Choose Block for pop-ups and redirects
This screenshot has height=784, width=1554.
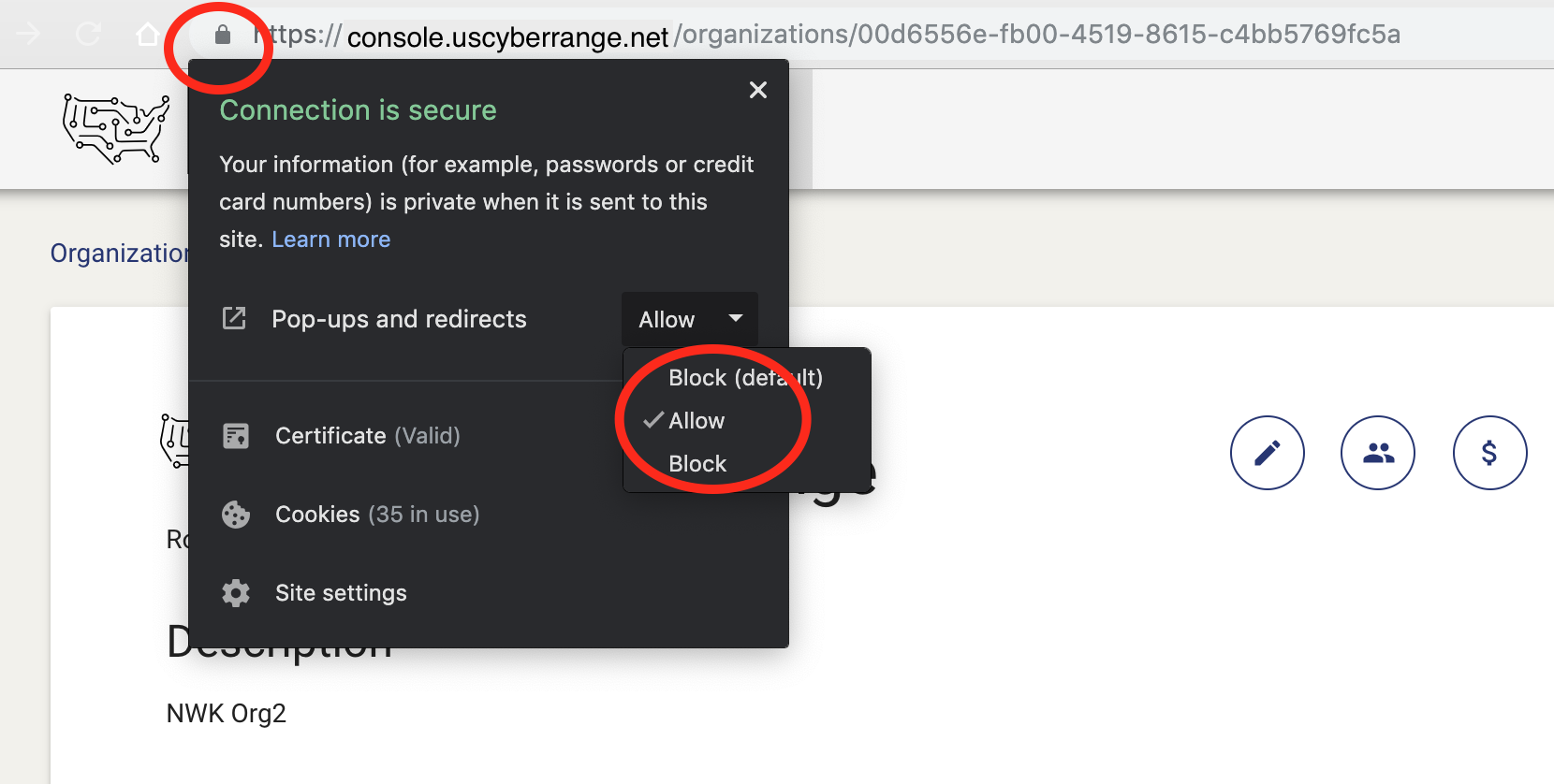(697, 463)
